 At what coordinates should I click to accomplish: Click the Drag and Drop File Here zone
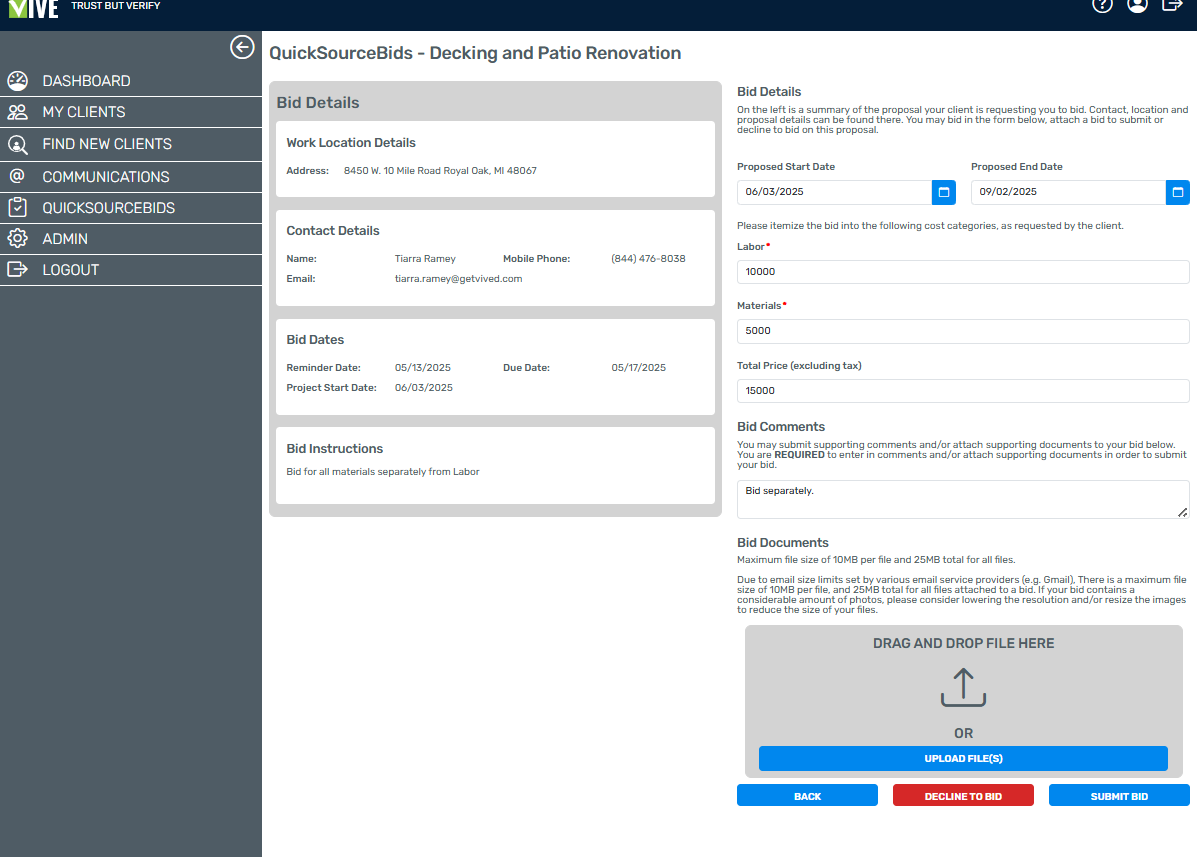[x=963, y=701]
